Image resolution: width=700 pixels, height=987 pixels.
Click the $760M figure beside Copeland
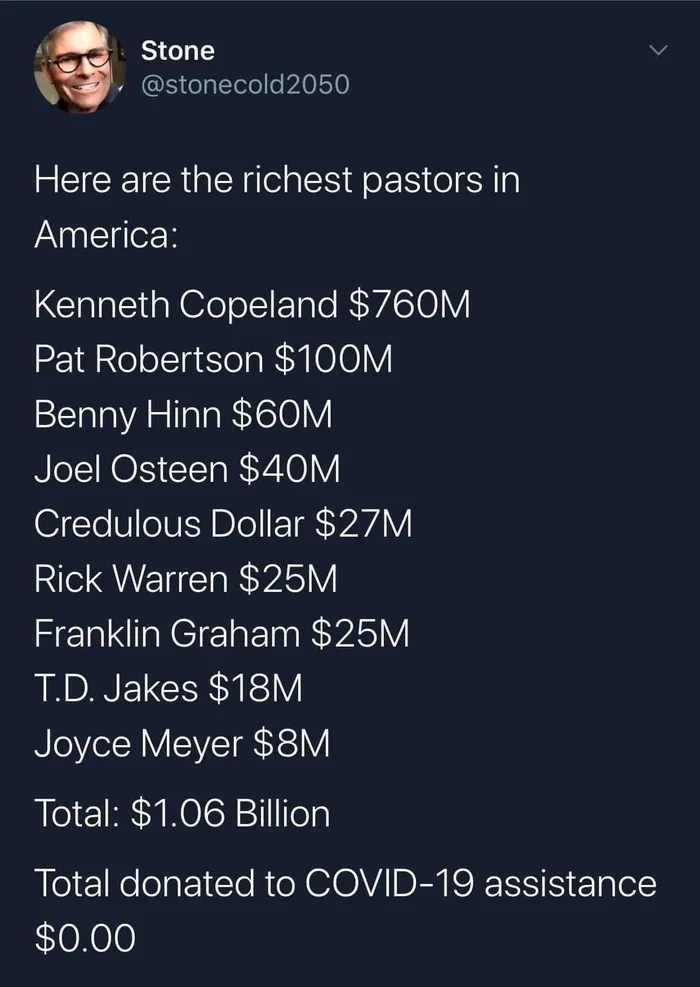click(409, 306)
